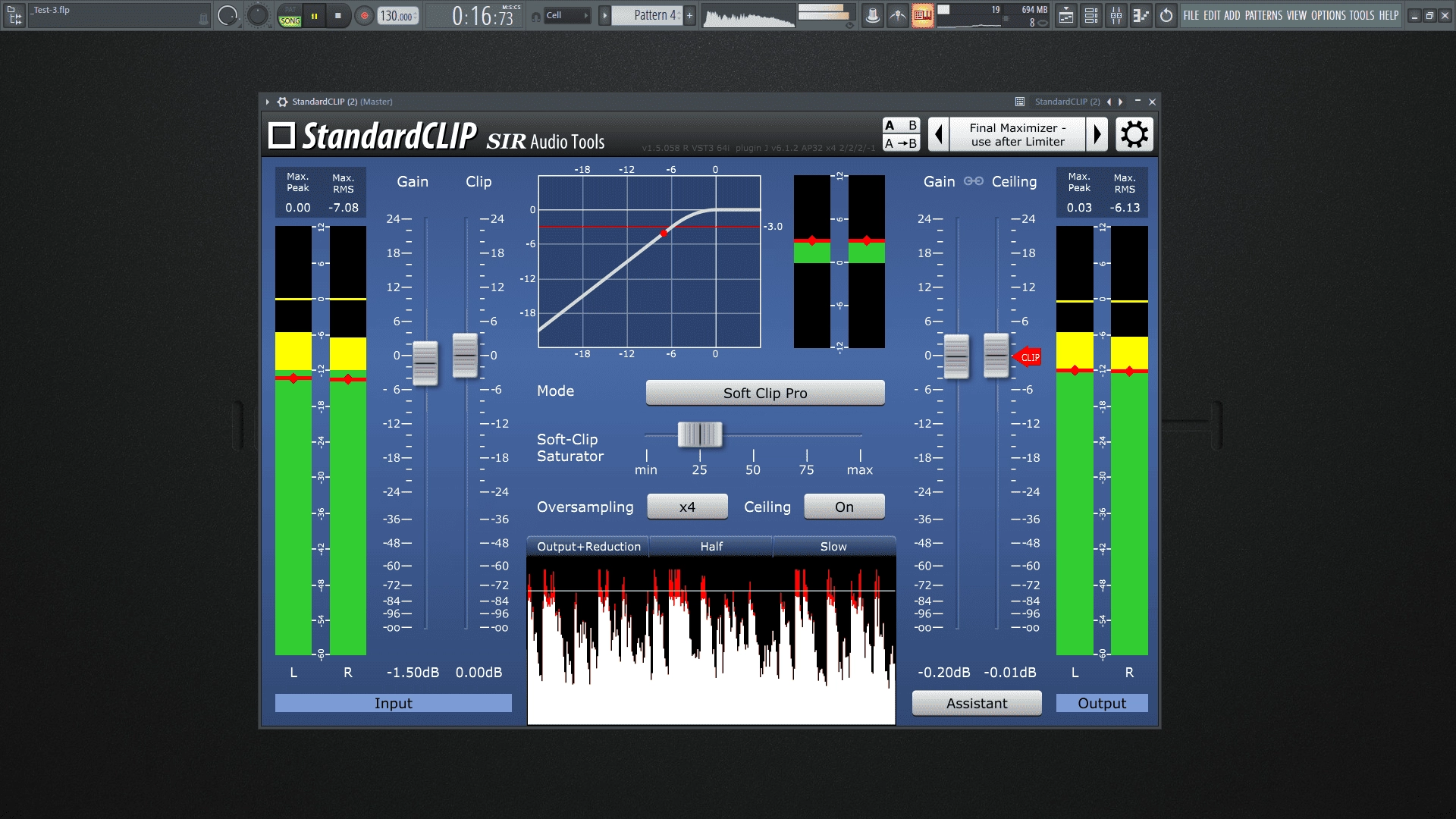Switch to SONG mode
1456x819 pixels.
tap(290, 20)
